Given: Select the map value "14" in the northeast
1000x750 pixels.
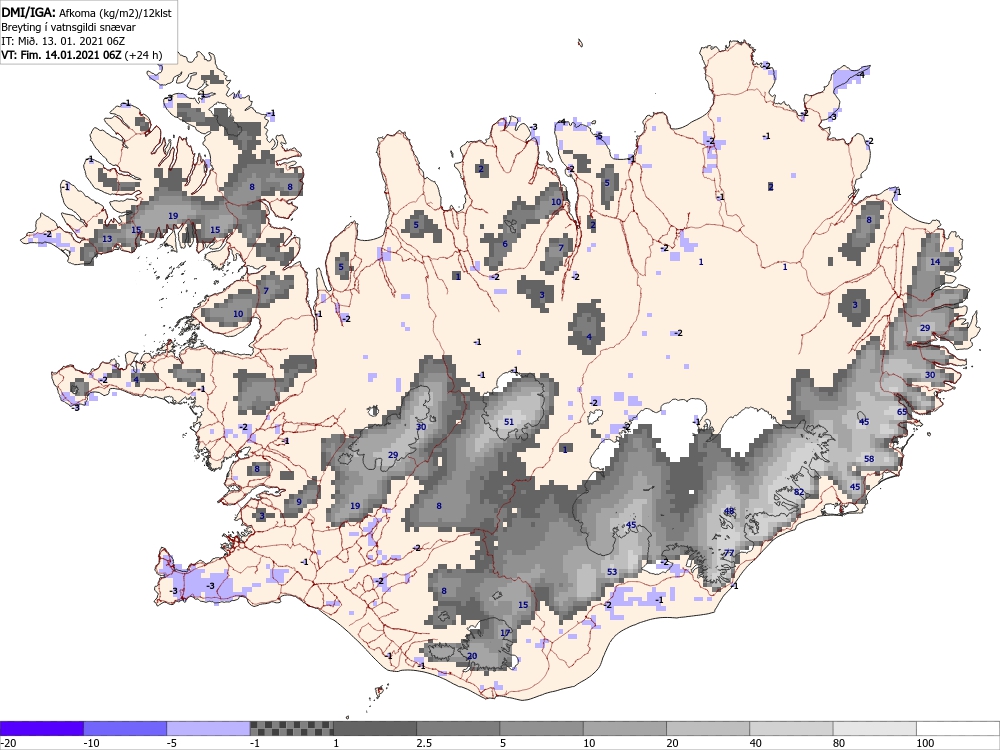Looking at the screenshot, I should click(935, 261).
